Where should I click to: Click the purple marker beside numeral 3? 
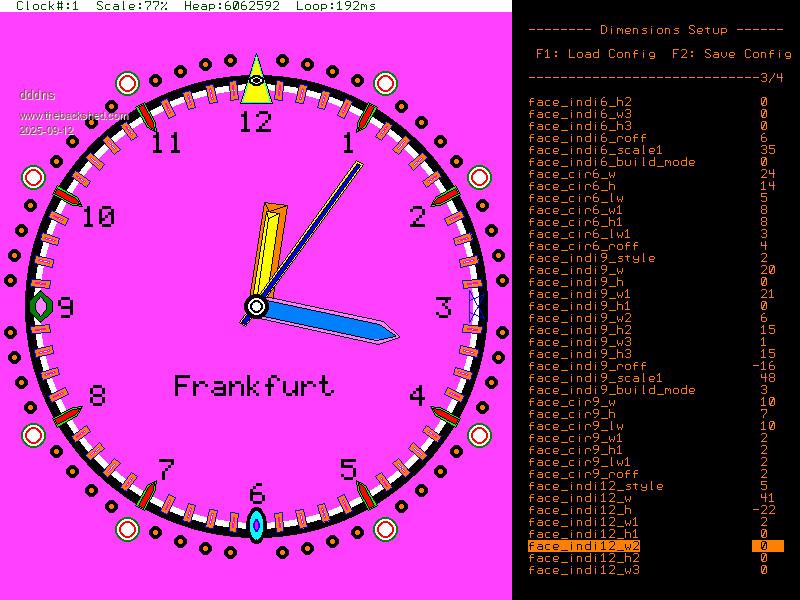point(474,306)
